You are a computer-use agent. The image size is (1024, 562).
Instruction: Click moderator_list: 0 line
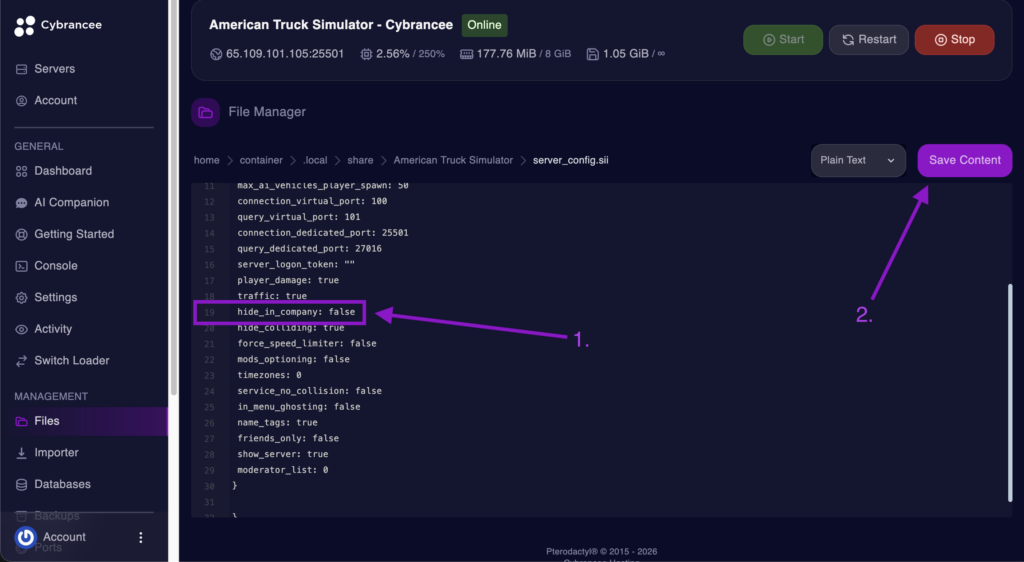point(283,471)
